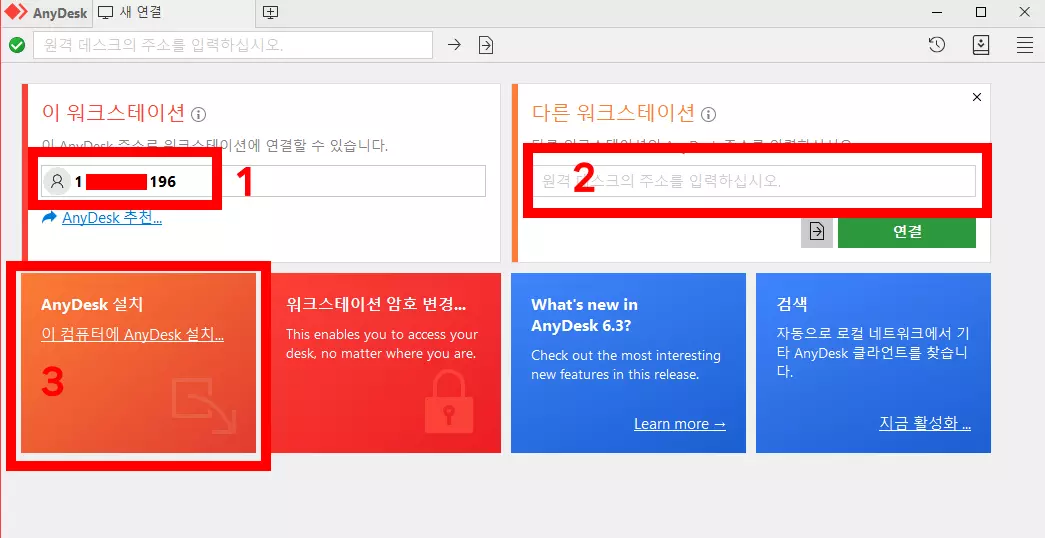Screen dimensions: 1045x538
Task: Click info icon beside 이 워크스테이션
Action: pyautogui.click(x=199, y=115)
